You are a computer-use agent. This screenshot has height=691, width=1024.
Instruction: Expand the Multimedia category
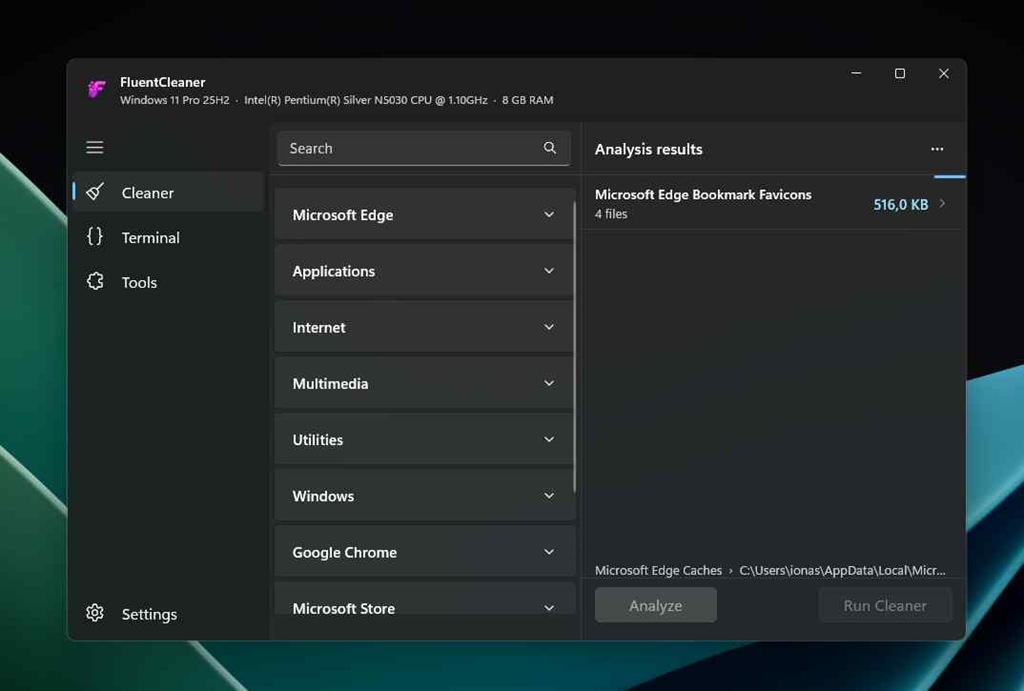point(424,383)
